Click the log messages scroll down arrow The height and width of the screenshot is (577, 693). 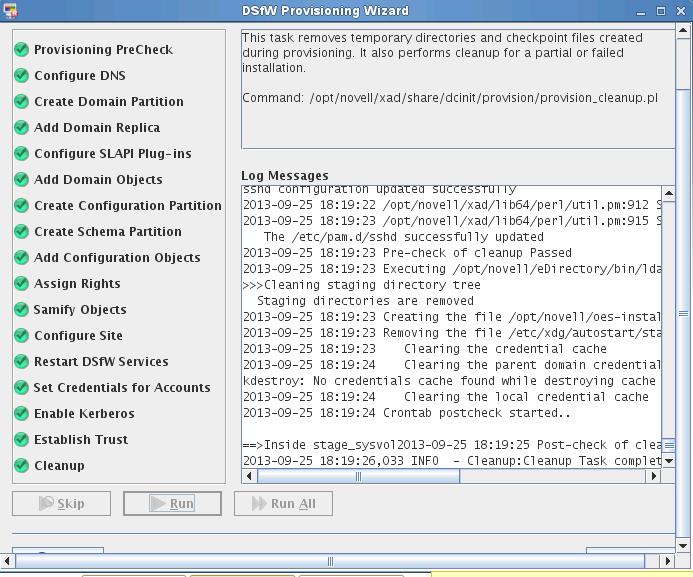(669, 461)
